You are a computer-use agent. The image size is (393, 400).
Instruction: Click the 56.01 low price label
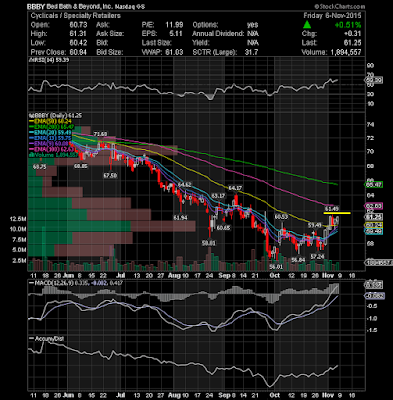click(276, 267)
